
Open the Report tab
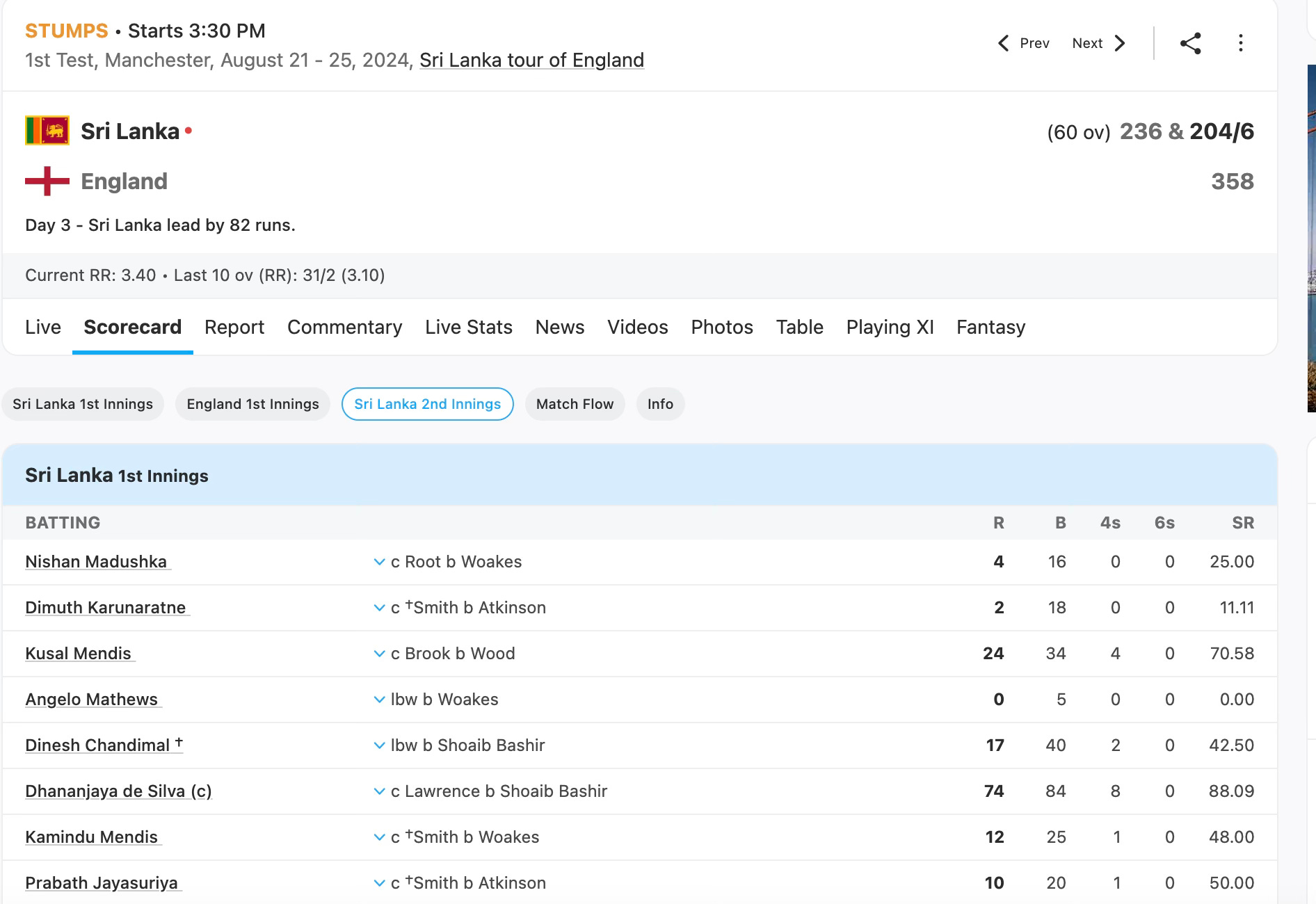point(234,327)
